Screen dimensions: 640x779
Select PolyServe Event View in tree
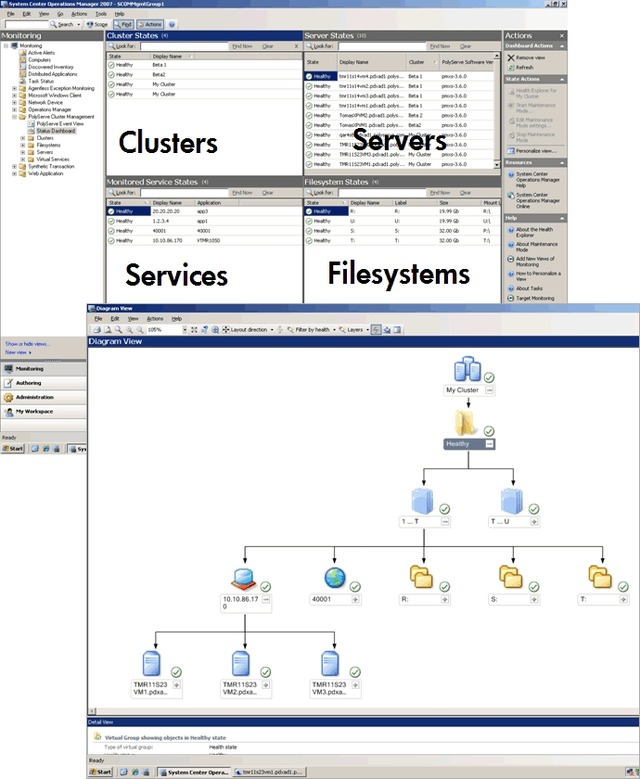point(60,124)
